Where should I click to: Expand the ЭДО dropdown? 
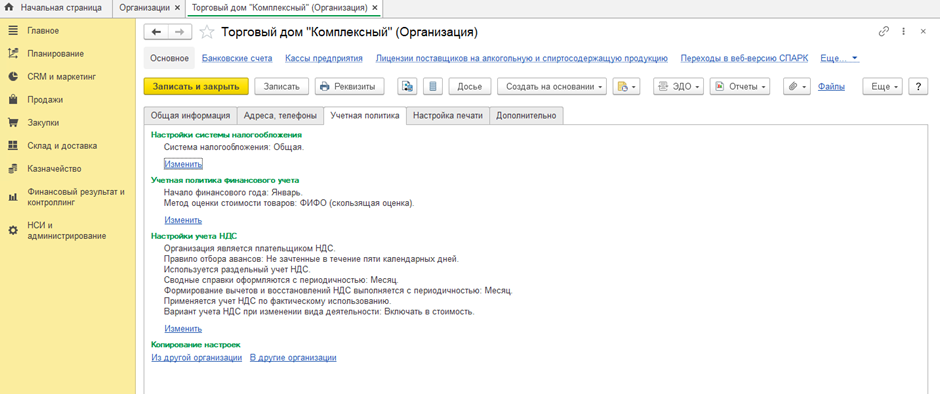click(x=679, y=86)
